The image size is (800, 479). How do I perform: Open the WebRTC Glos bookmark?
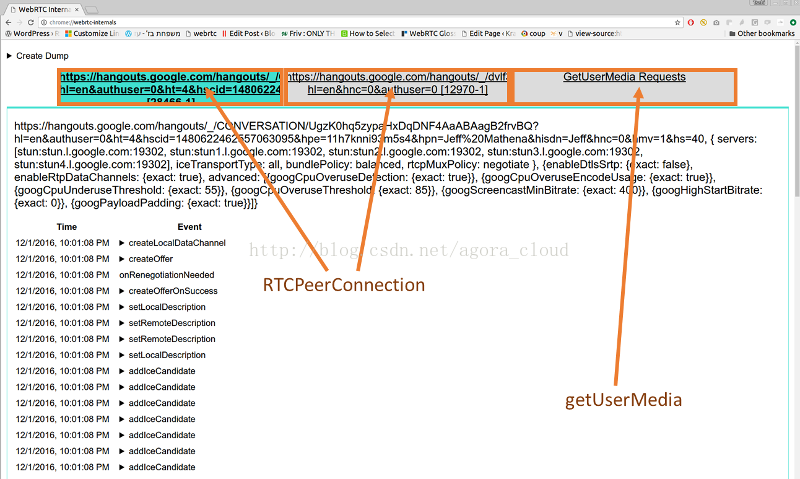point(428,34)
